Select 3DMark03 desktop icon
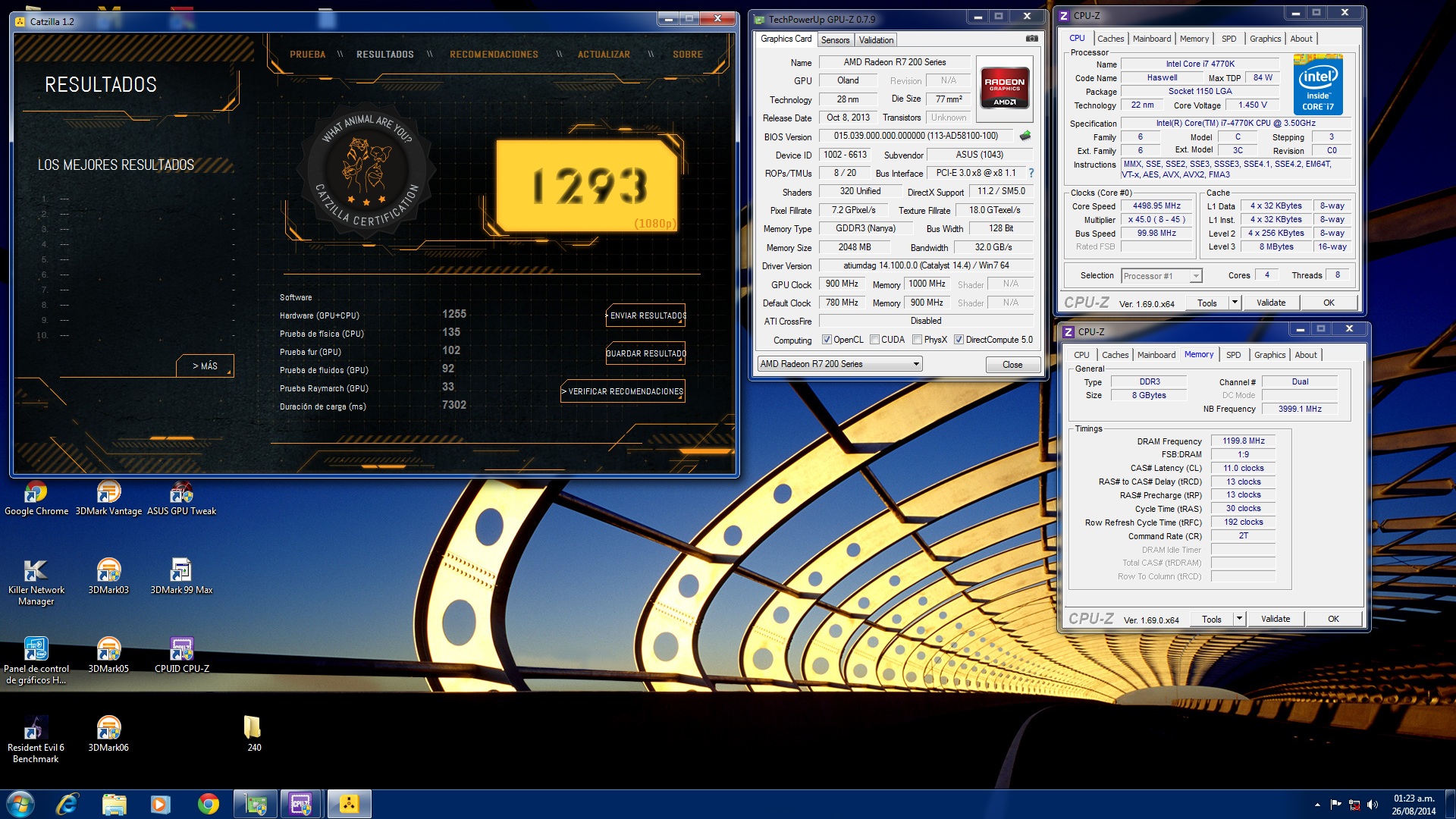1456x819 pixels. point(108,577)
